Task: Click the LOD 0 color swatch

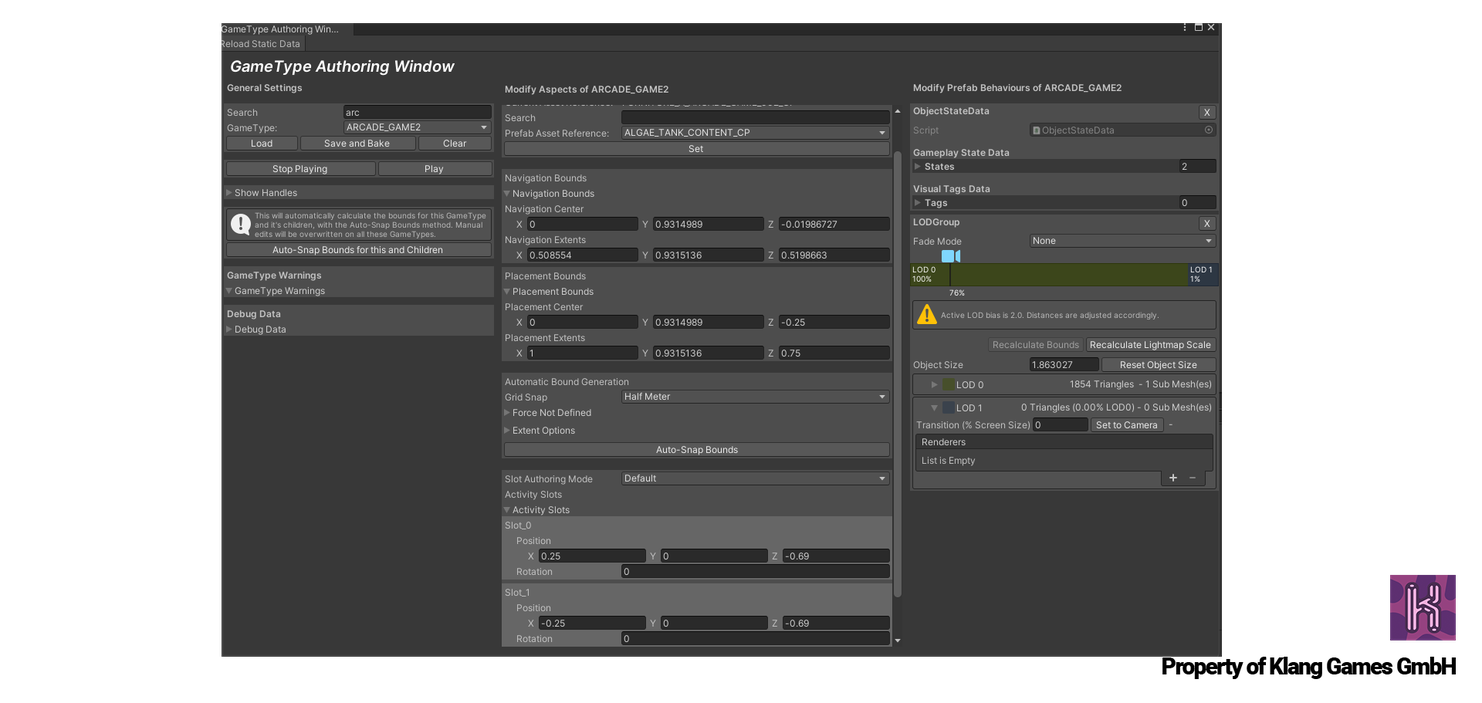Action: tap(949, 385)
